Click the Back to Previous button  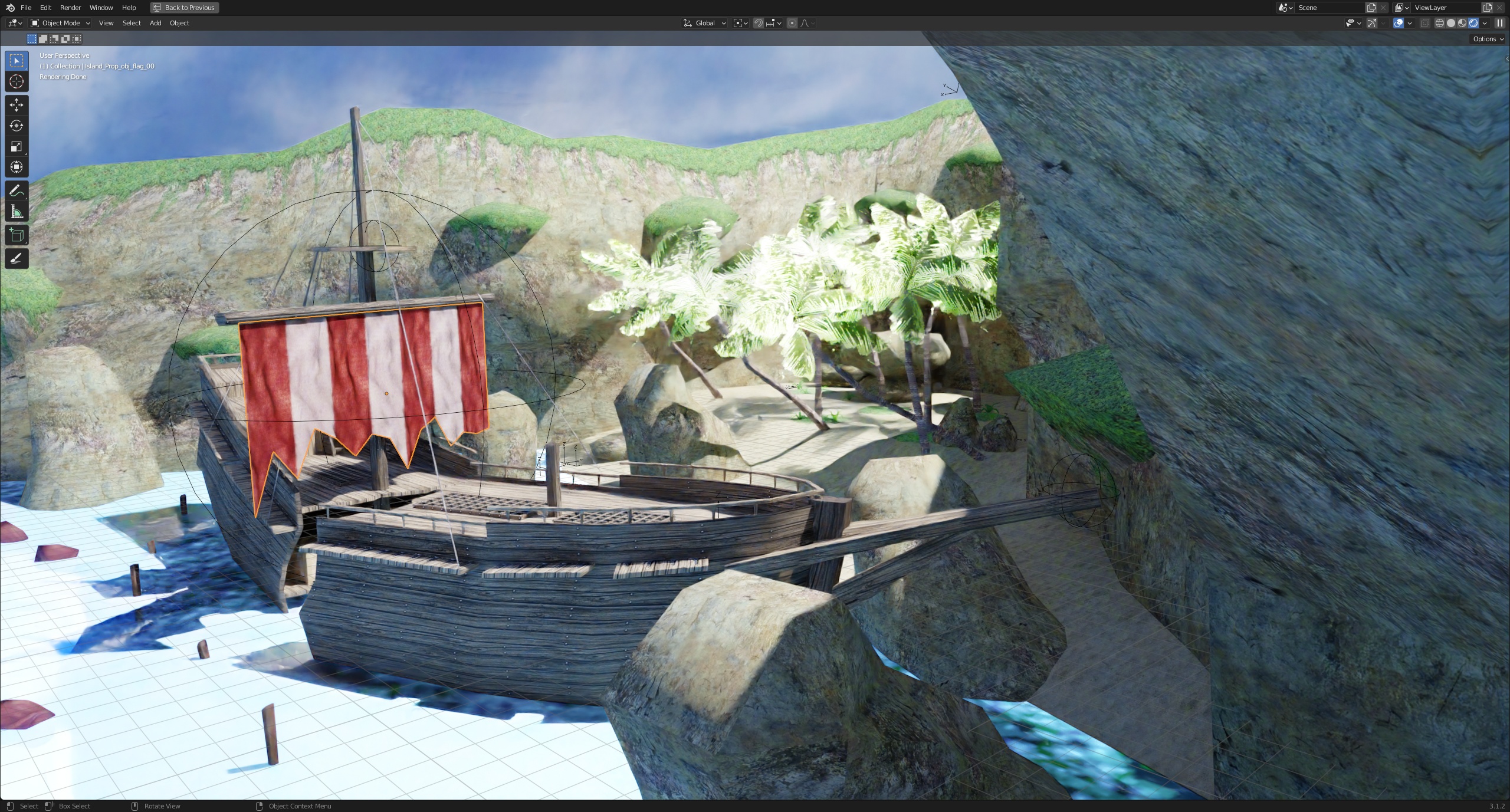pyautogui.click(x=185, y=8)
